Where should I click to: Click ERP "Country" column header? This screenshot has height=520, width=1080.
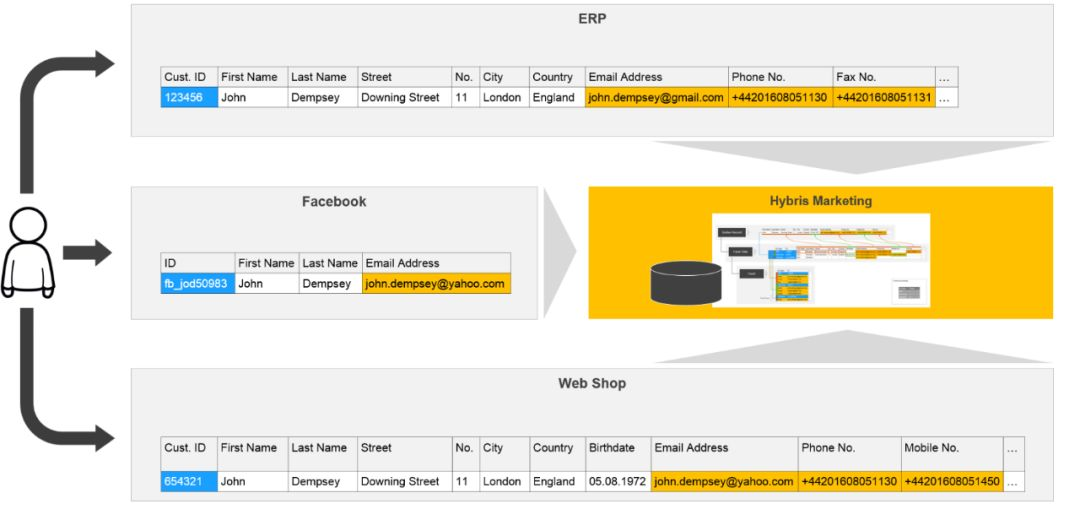557,77
